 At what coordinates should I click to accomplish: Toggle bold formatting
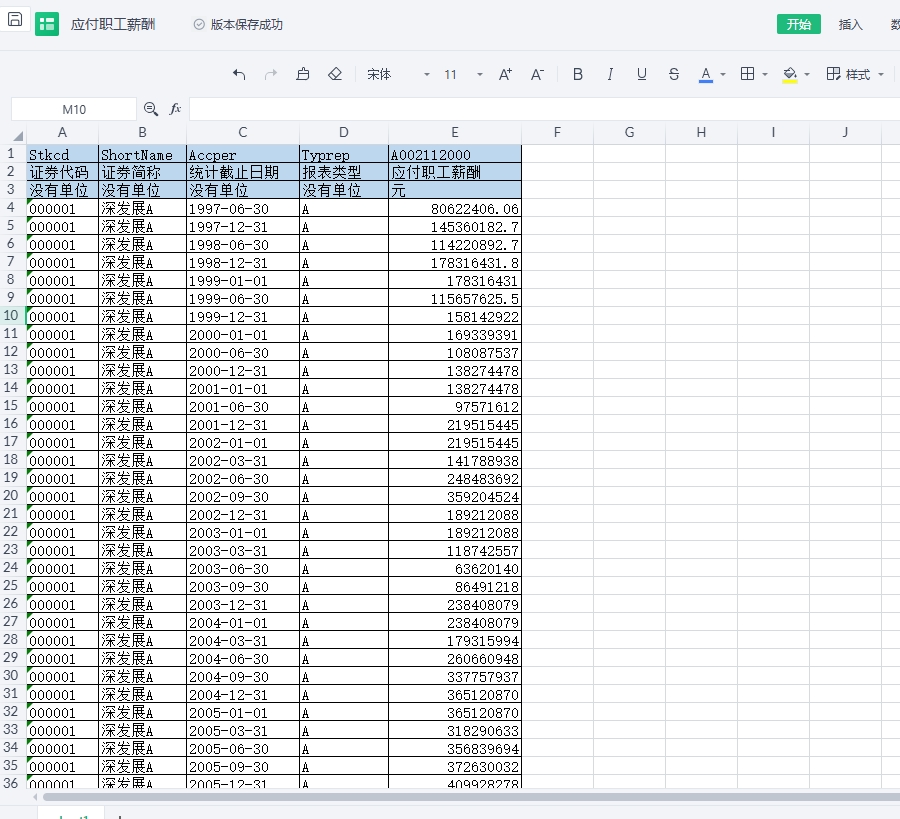click(x=578, y=75)
